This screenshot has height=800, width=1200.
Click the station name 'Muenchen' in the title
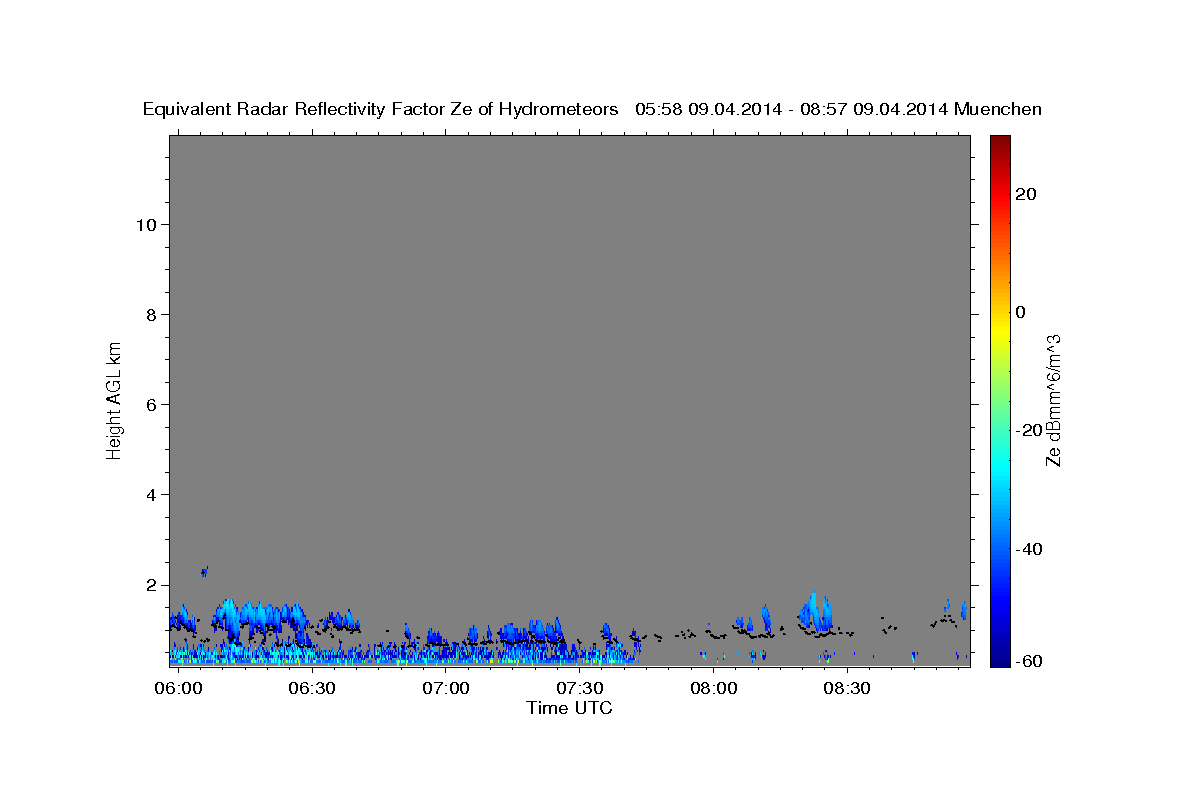[999, 109]
